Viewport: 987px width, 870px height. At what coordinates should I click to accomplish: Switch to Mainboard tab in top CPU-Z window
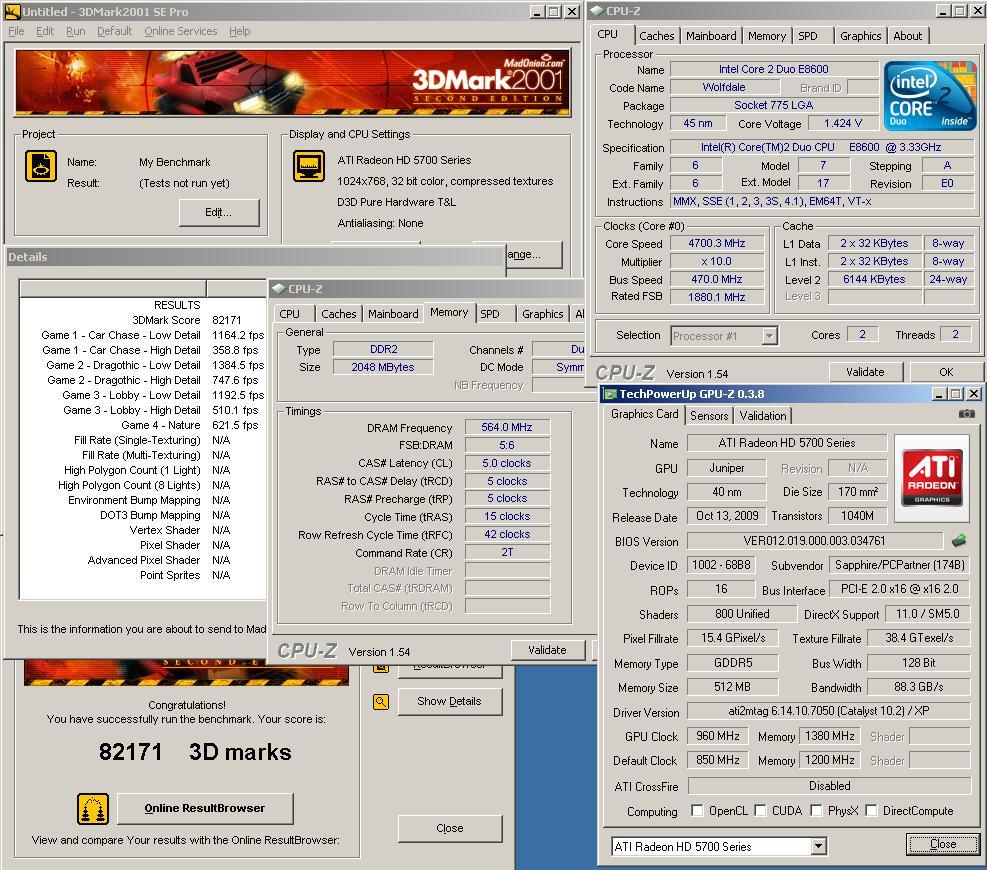[x=711, y=36]
